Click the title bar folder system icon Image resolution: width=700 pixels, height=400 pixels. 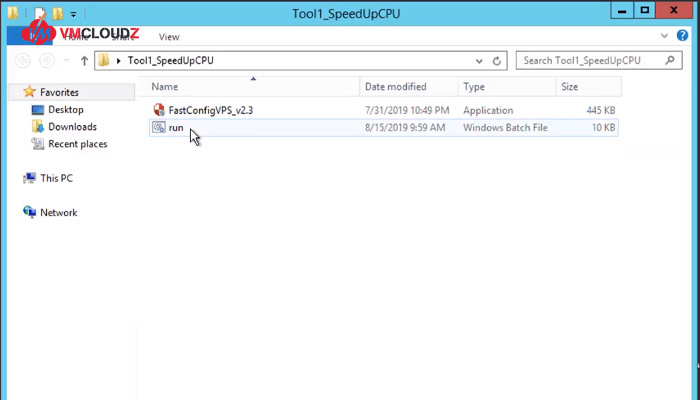click(12, 13)
